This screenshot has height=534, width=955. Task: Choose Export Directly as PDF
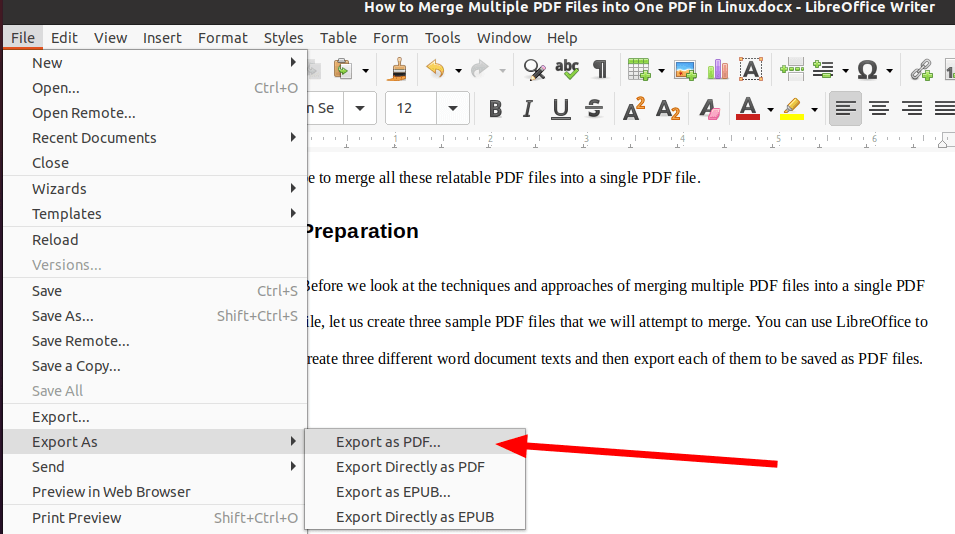(x=415, y=467)
